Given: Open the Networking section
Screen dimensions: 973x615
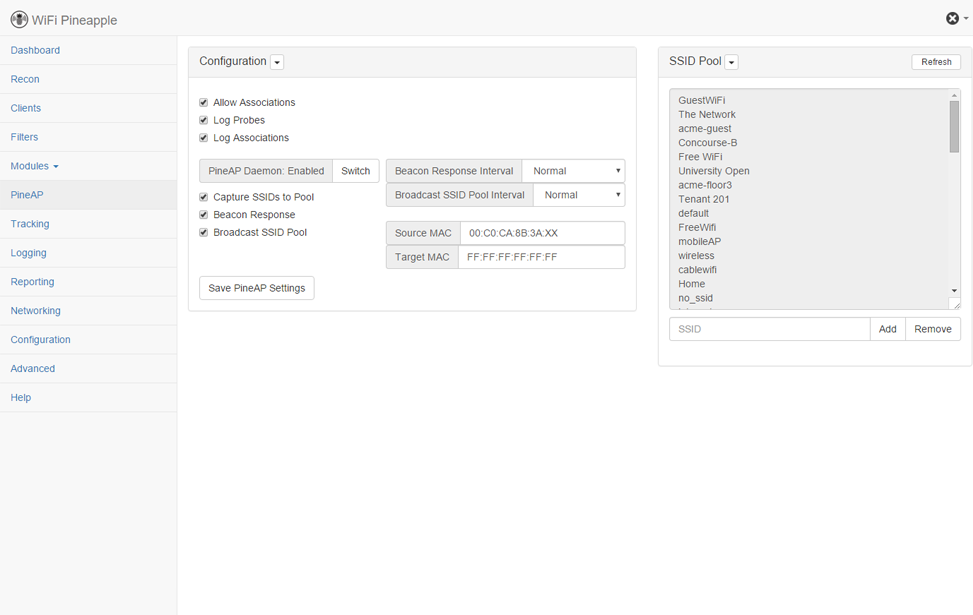Looking at the screenshot, I should pyautogui.click(x=35, y=311).
